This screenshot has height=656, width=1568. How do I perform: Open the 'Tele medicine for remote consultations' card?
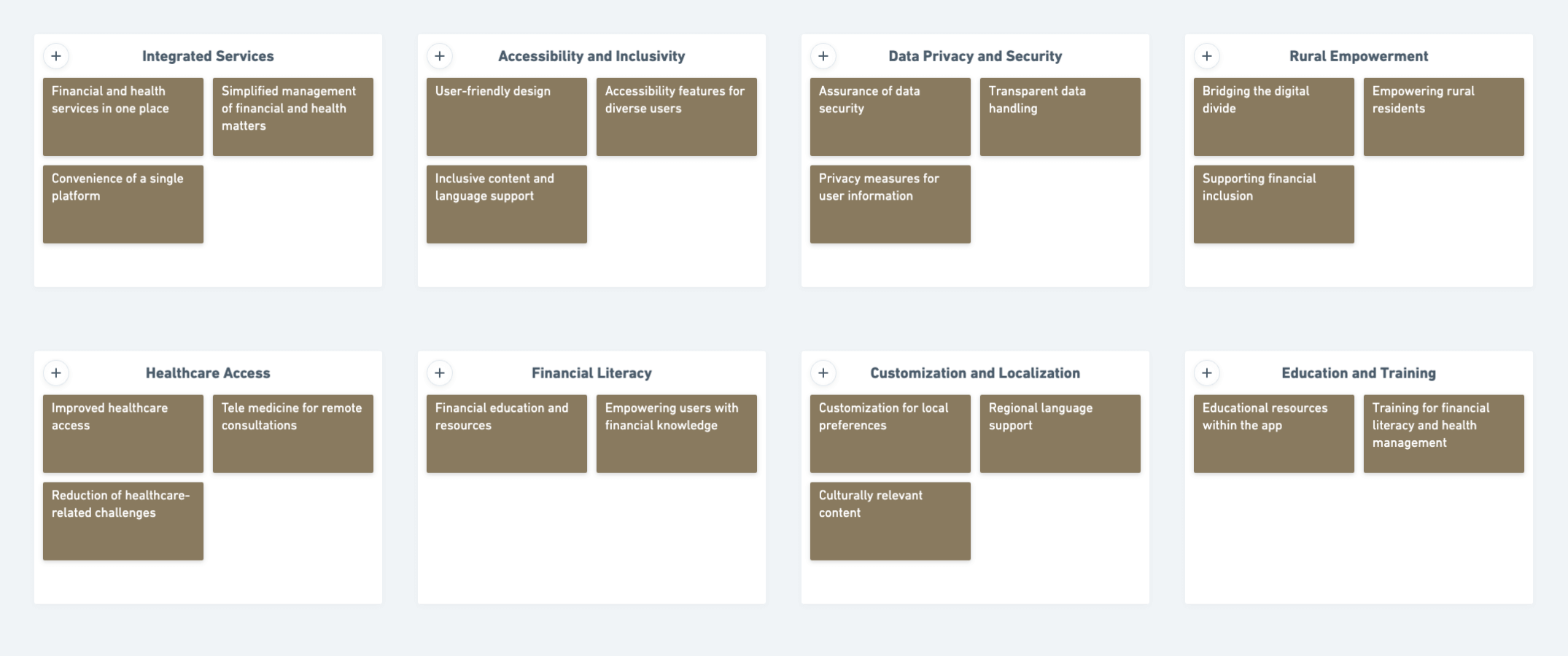(292, 434)
